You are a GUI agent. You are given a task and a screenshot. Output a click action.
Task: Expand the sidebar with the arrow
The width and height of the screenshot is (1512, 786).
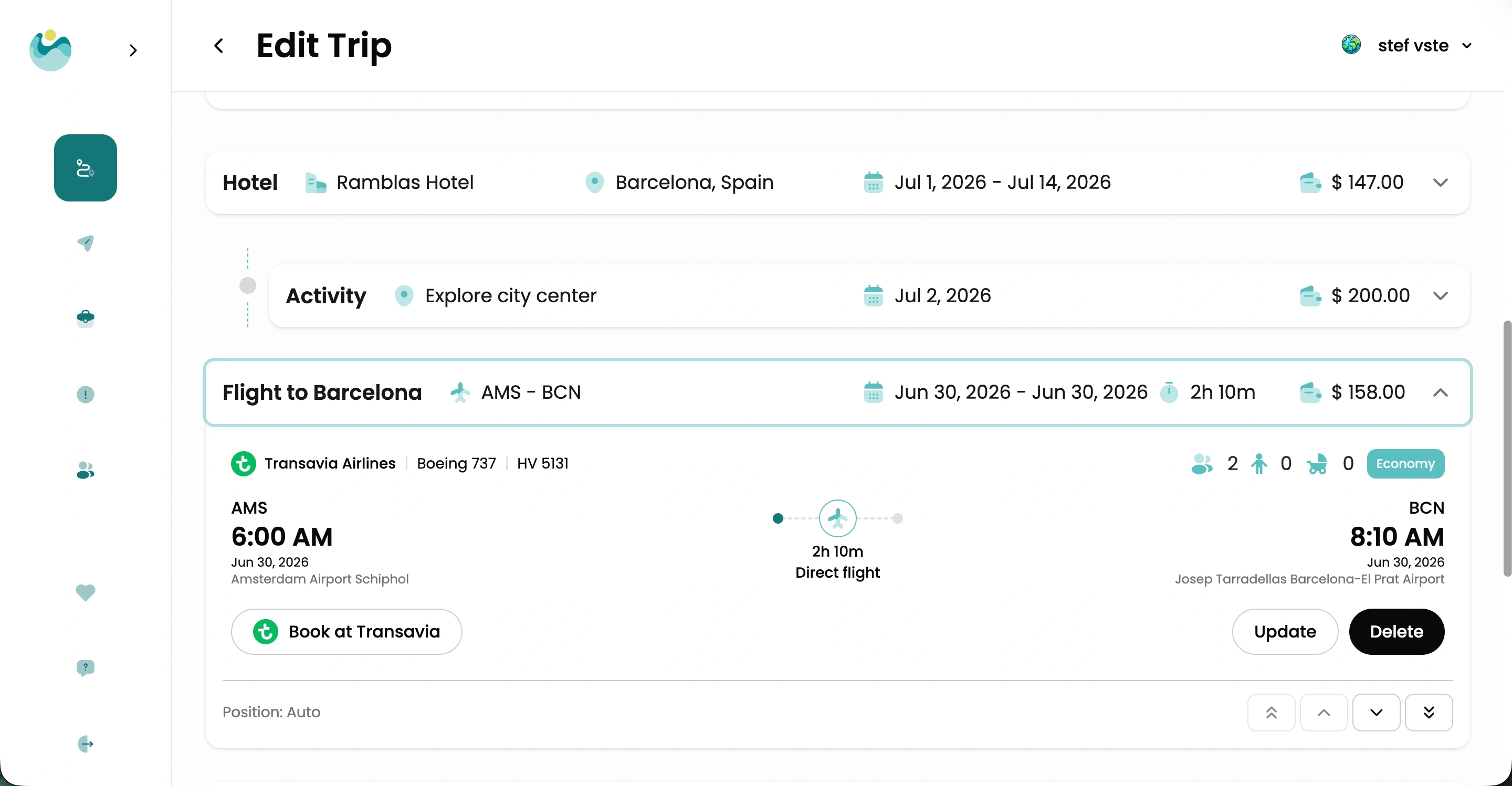tap(133, 50)
